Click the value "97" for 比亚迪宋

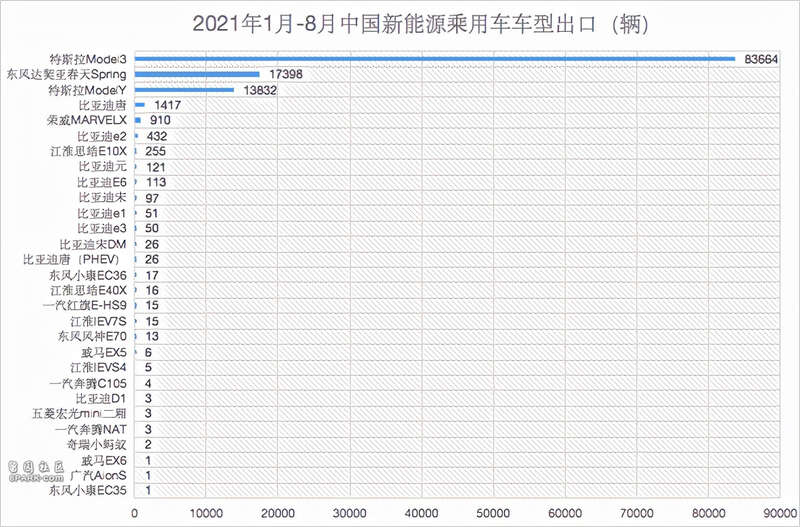coord(152,198)
